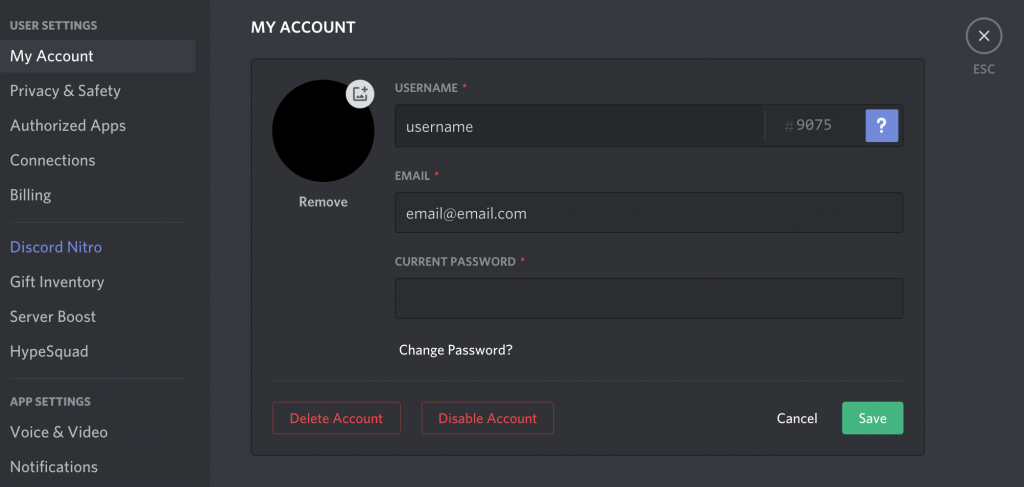Focus the Current Password field
1024x487 pixels.
[649, 298]
